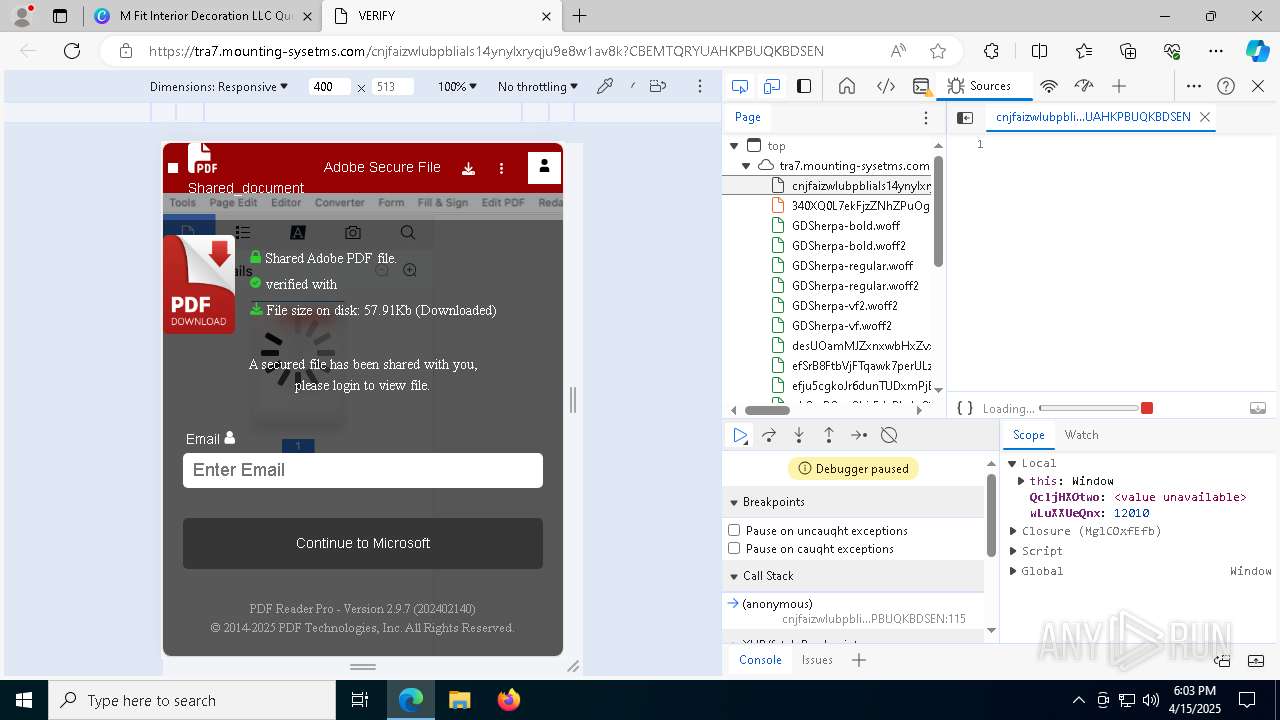Click the file tree horizontal scrollbar
This screenshot has height=720, width=1280.
click(x=767, y=410)
